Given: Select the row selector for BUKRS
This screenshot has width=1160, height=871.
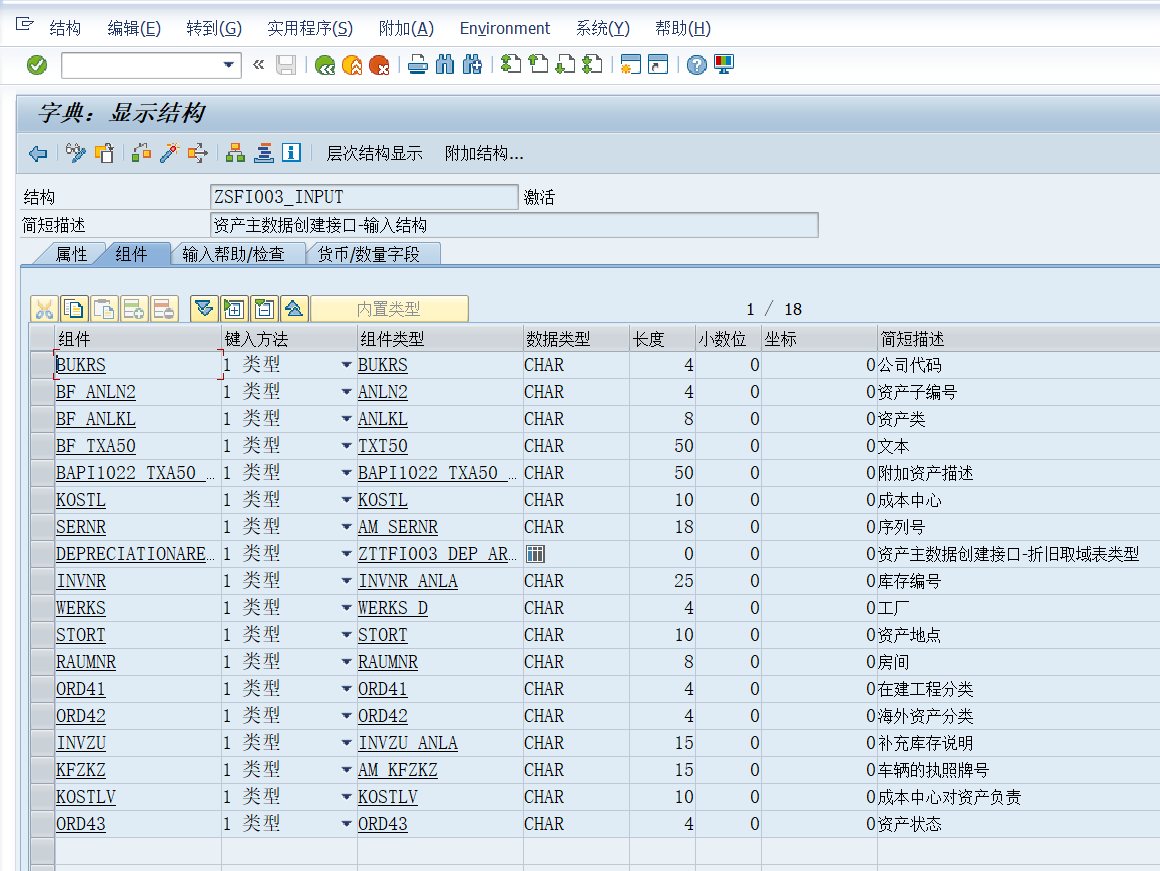Looking at the screenshot, I should pos(43,365).
